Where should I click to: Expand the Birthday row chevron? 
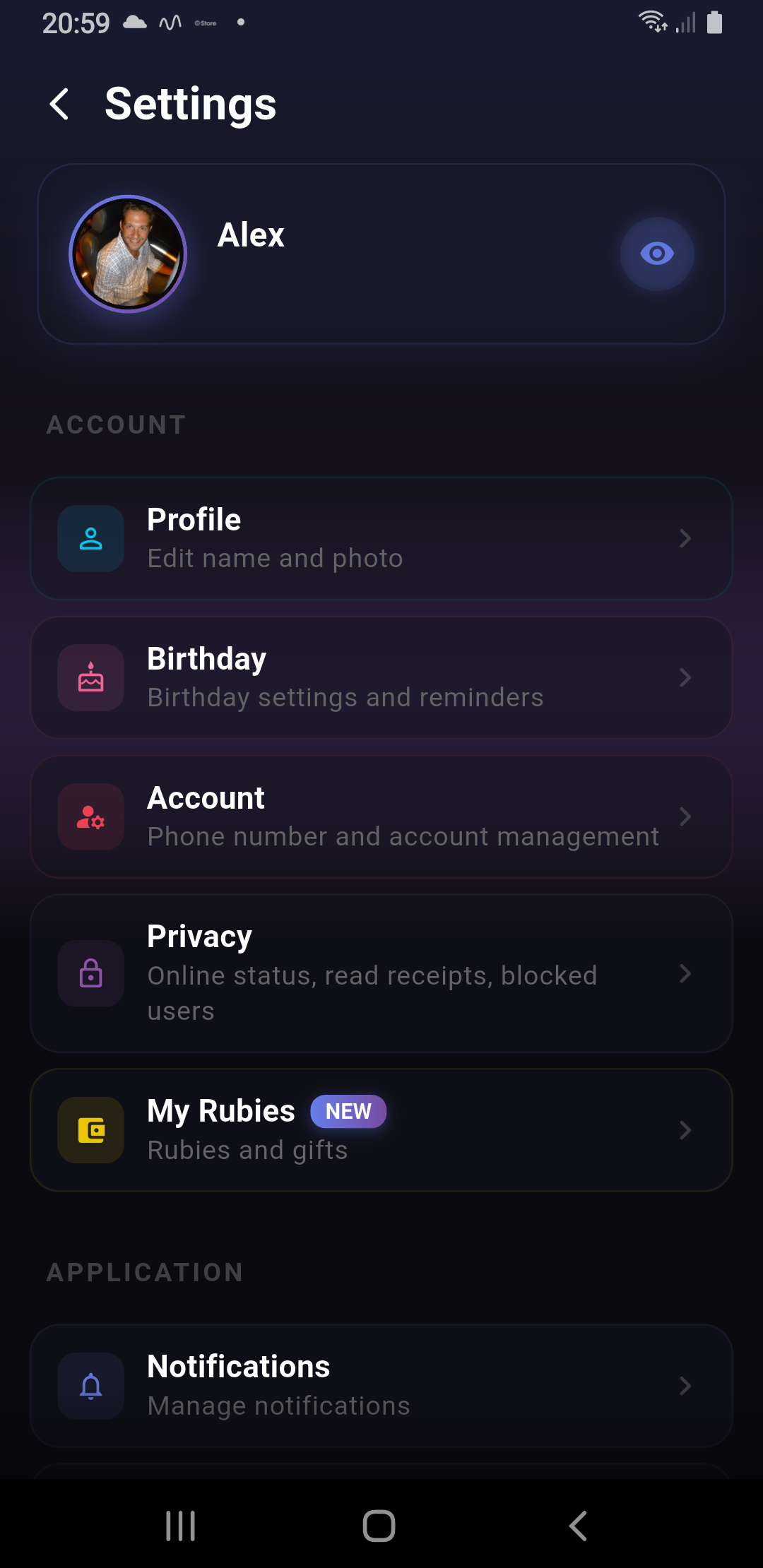685,677
